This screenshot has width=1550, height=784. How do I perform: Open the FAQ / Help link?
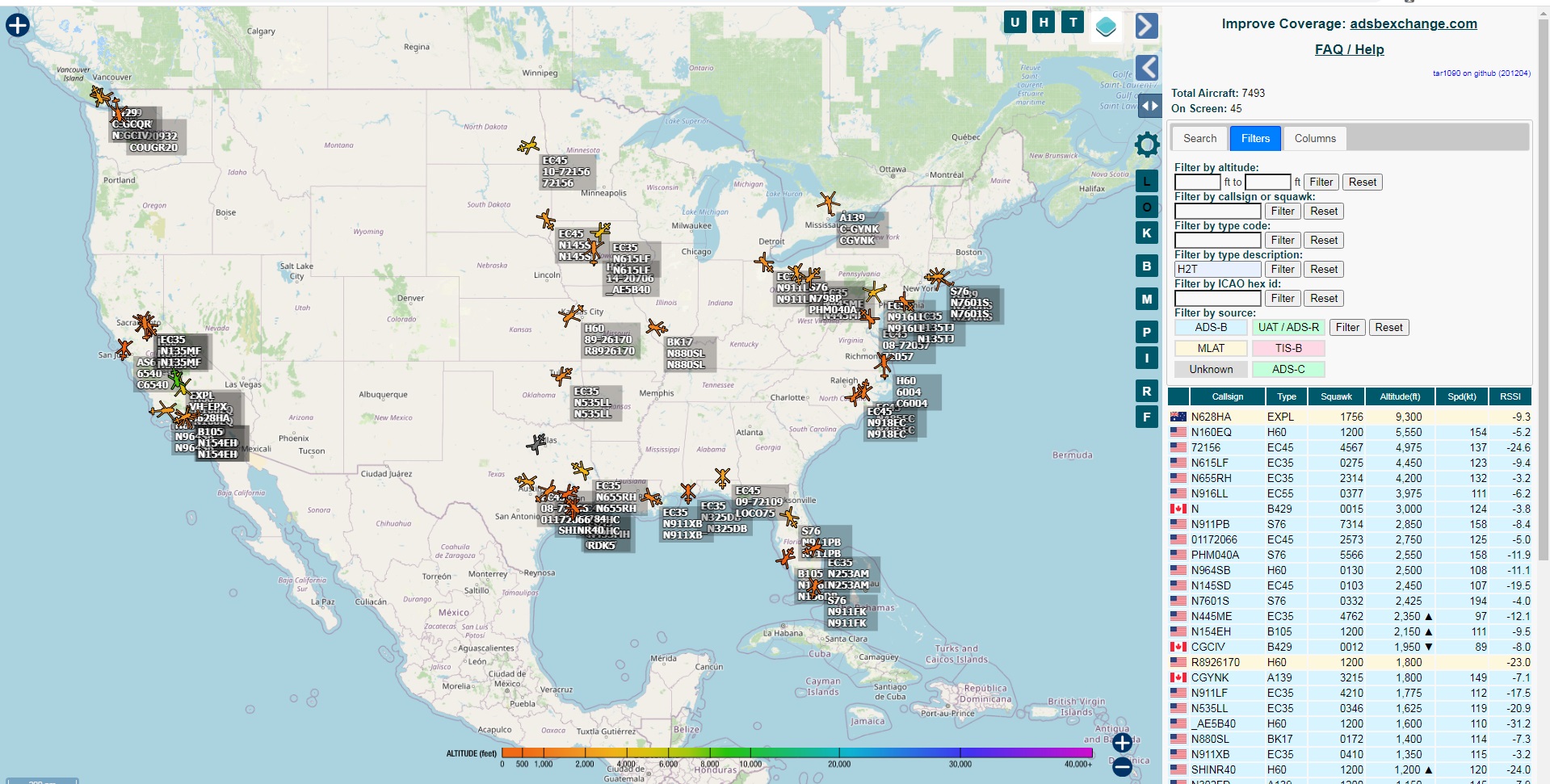tap(1349, 49)
